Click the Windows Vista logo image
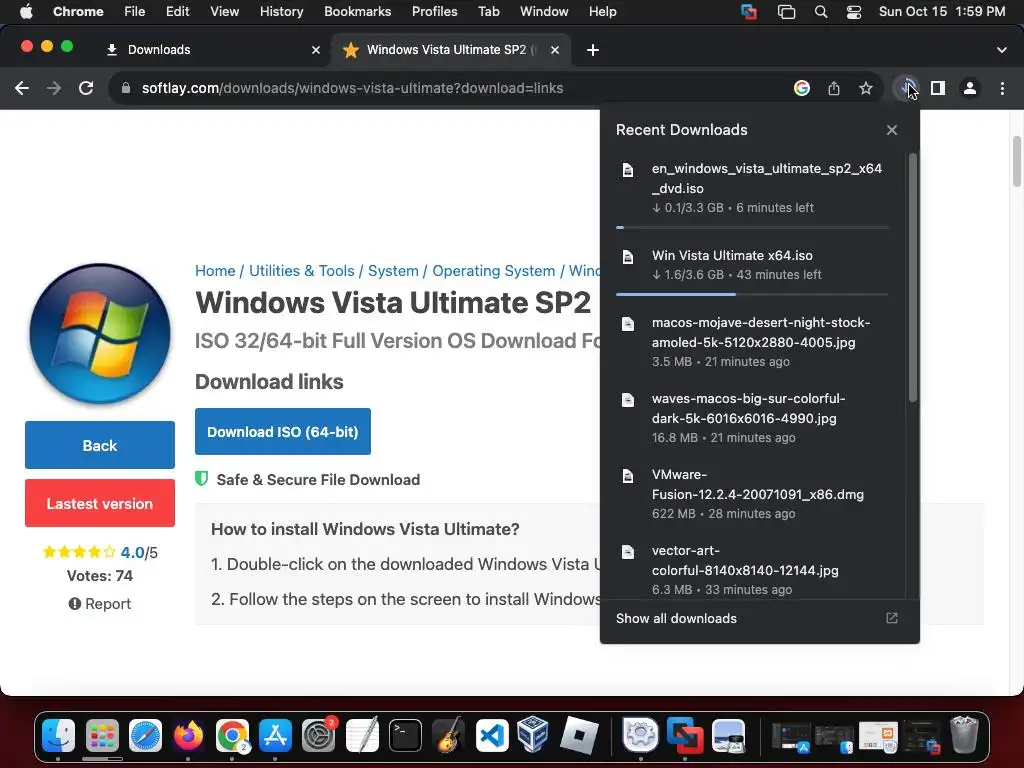 (x=100, y=334)
